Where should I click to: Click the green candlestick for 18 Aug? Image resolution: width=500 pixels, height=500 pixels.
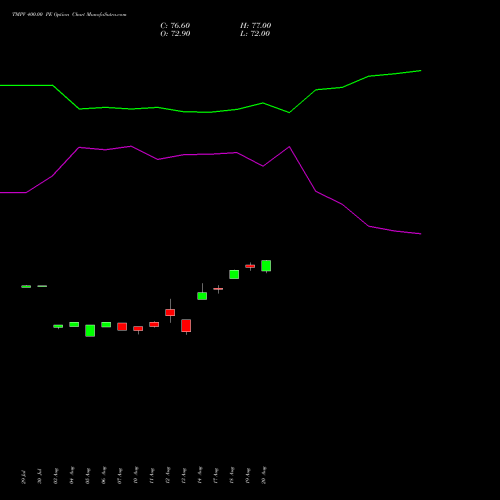tap(234, 274)
